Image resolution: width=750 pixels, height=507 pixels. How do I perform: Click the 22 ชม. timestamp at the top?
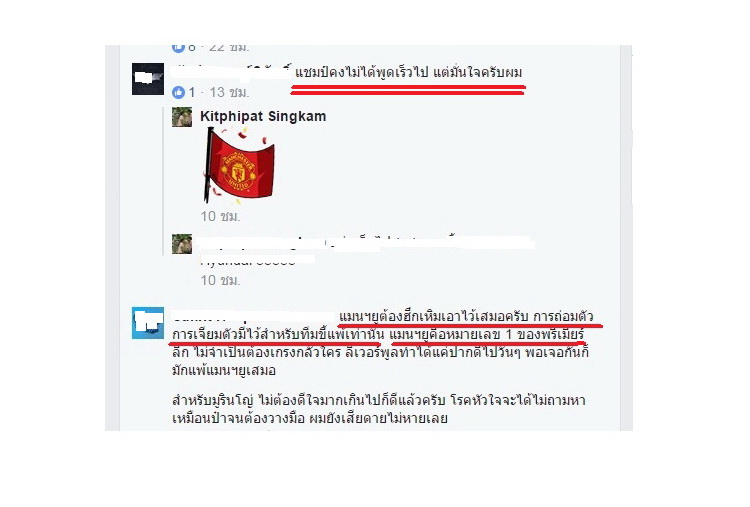click(x=229, y=48)
